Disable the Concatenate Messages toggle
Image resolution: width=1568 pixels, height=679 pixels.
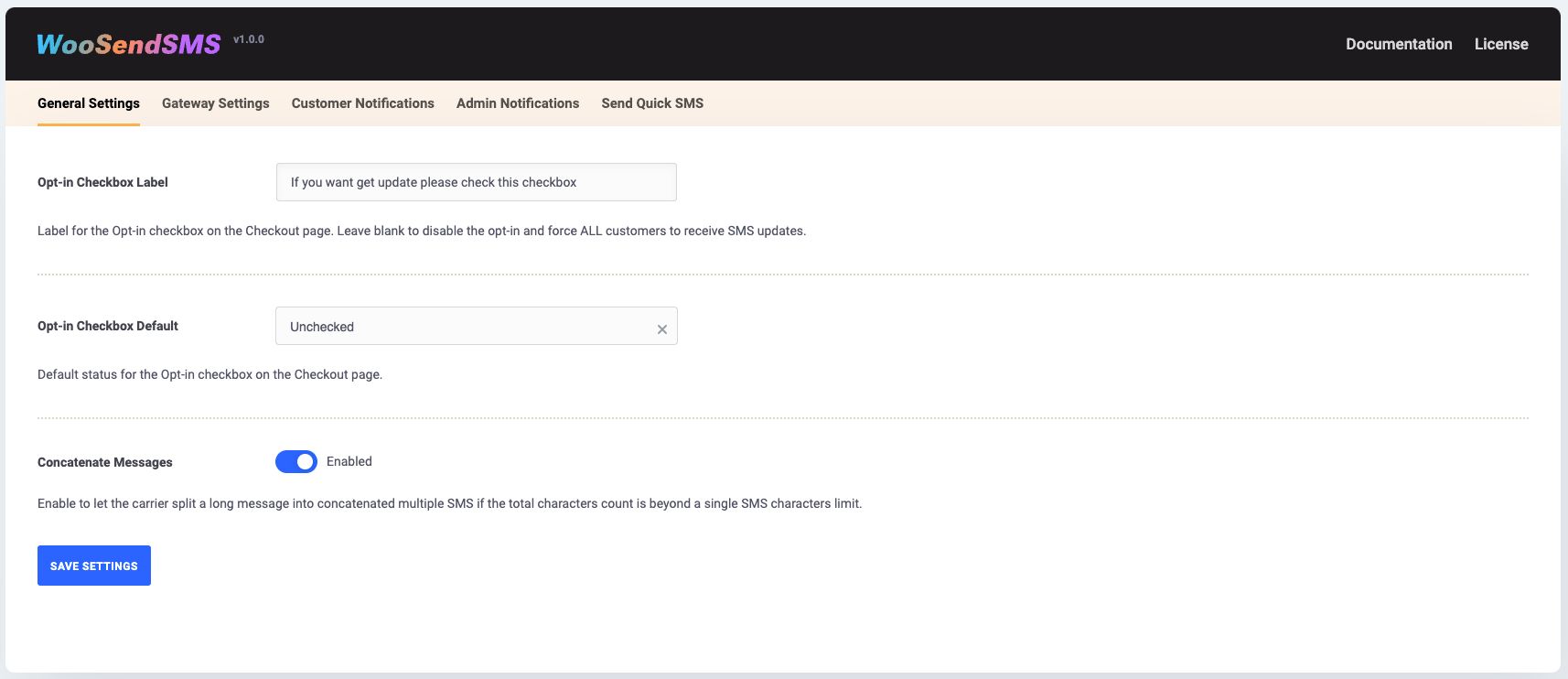295,462
